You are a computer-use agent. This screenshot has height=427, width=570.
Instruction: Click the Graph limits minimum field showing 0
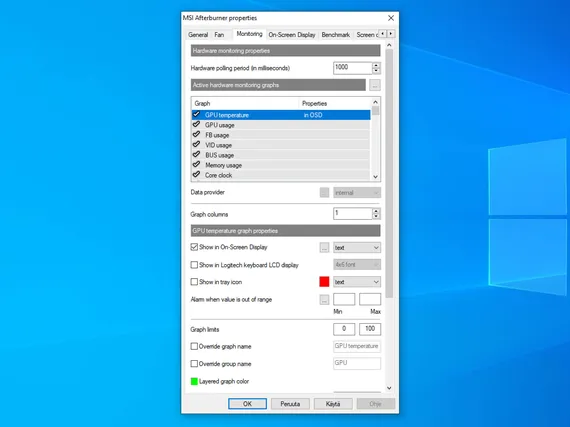click(344, 329)
